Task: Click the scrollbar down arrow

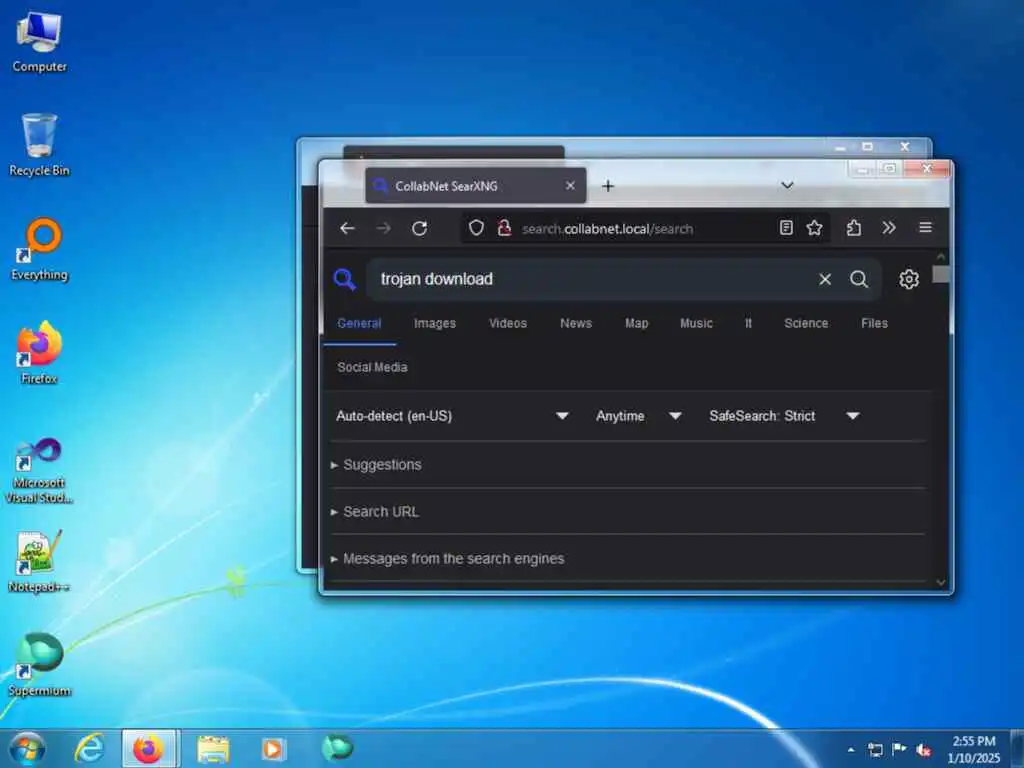Action: 940,582
